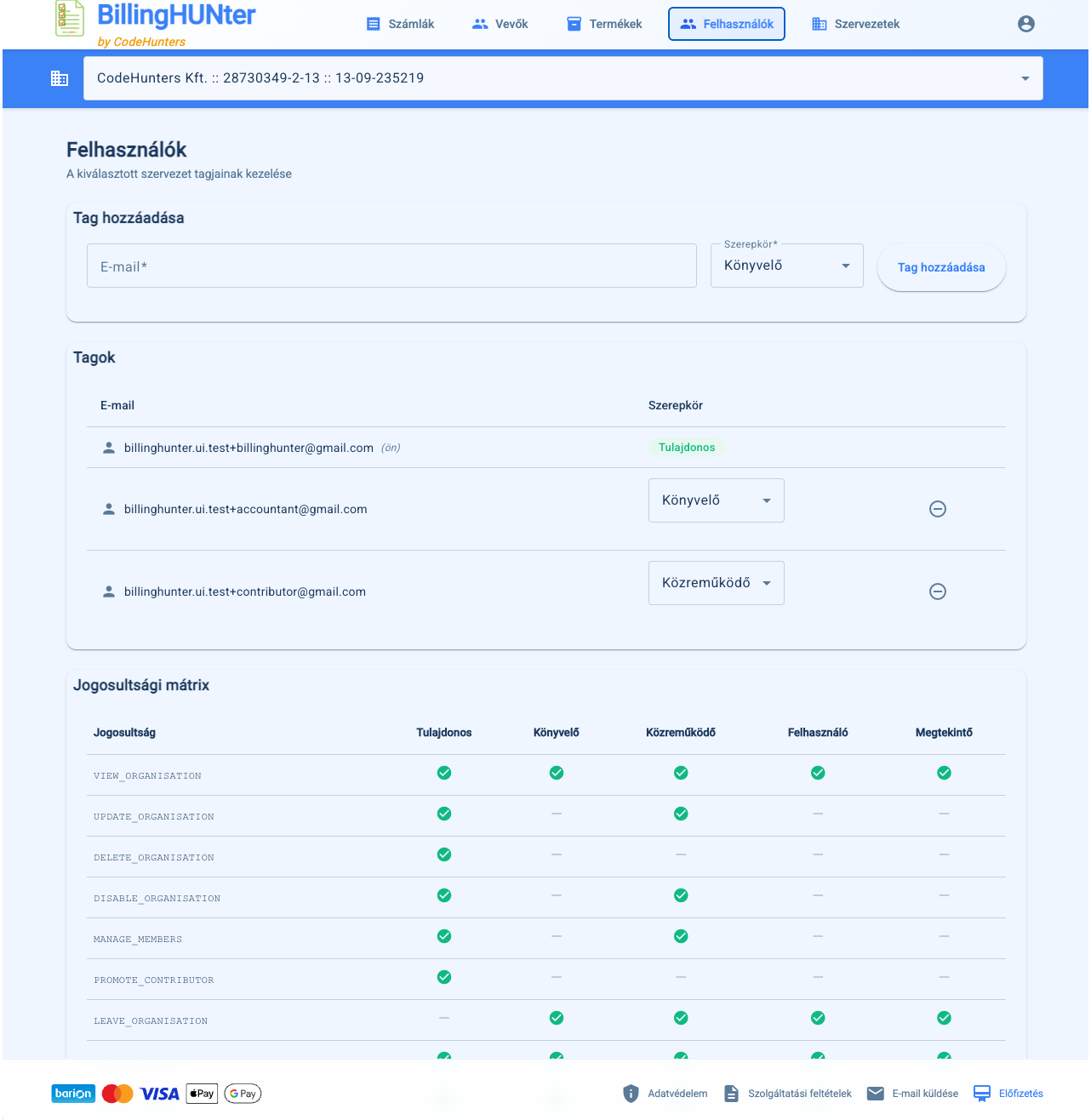
Task: Click the Adatvédelem shield icon
Action: 631,1094
